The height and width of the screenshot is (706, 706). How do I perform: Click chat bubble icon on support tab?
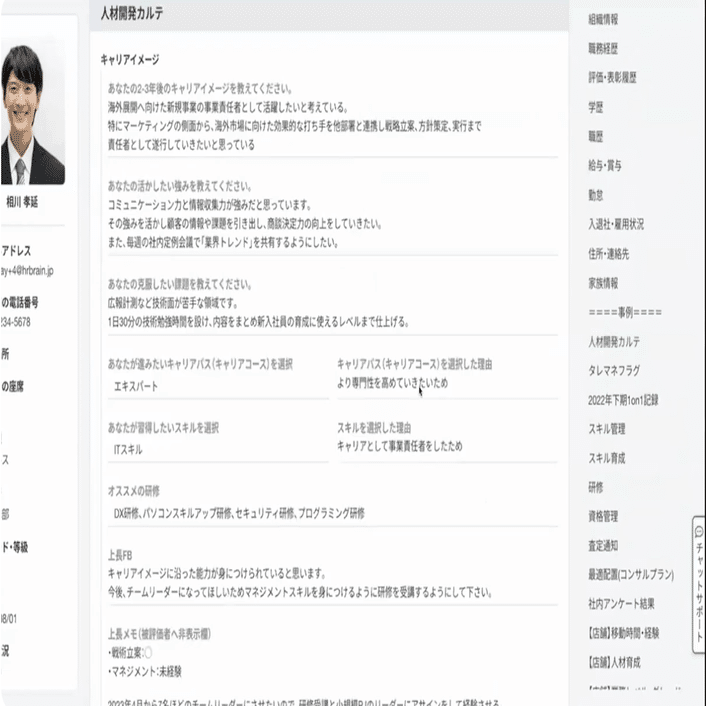699,532
